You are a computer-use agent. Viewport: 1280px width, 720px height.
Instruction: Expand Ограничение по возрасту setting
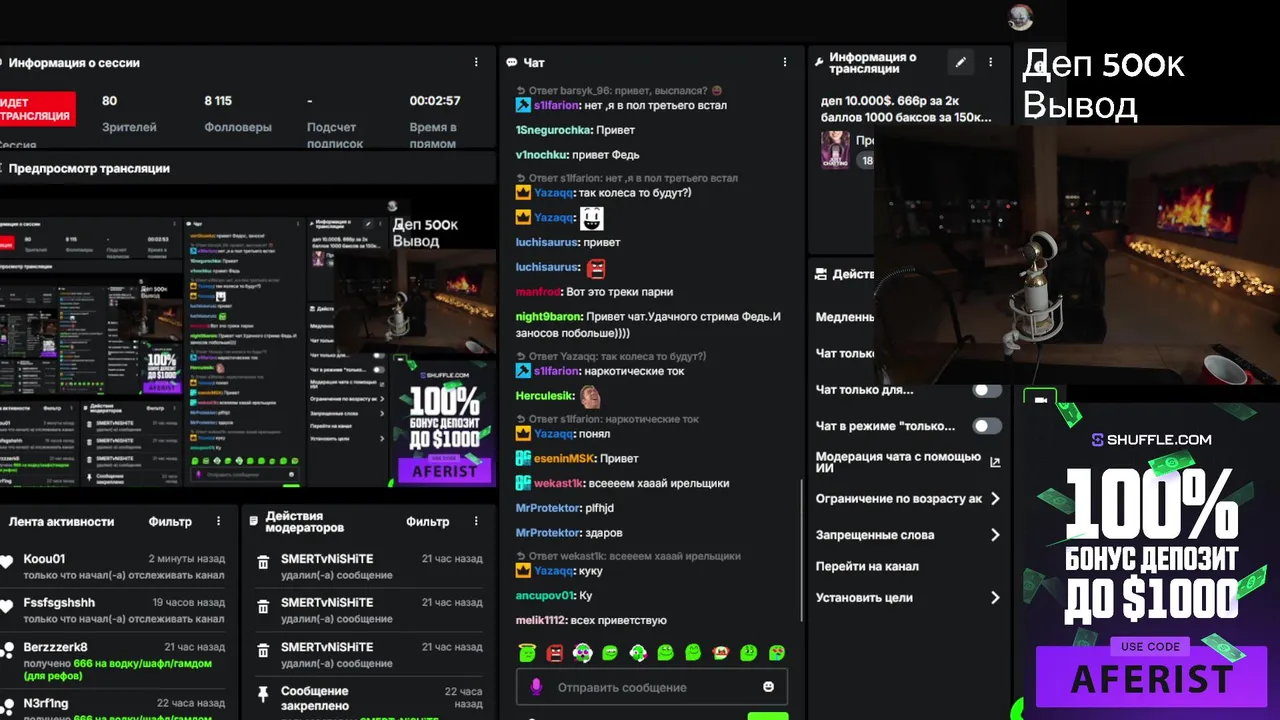(995, 498)
